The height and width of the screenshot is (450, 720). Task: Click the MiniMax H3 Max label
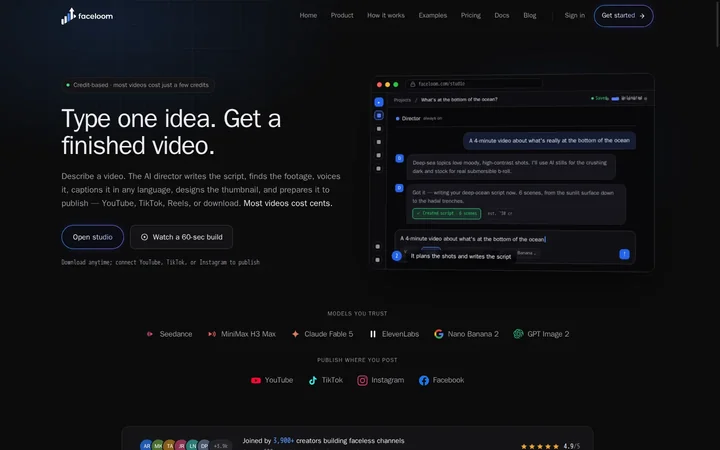(x=248, y=334)
